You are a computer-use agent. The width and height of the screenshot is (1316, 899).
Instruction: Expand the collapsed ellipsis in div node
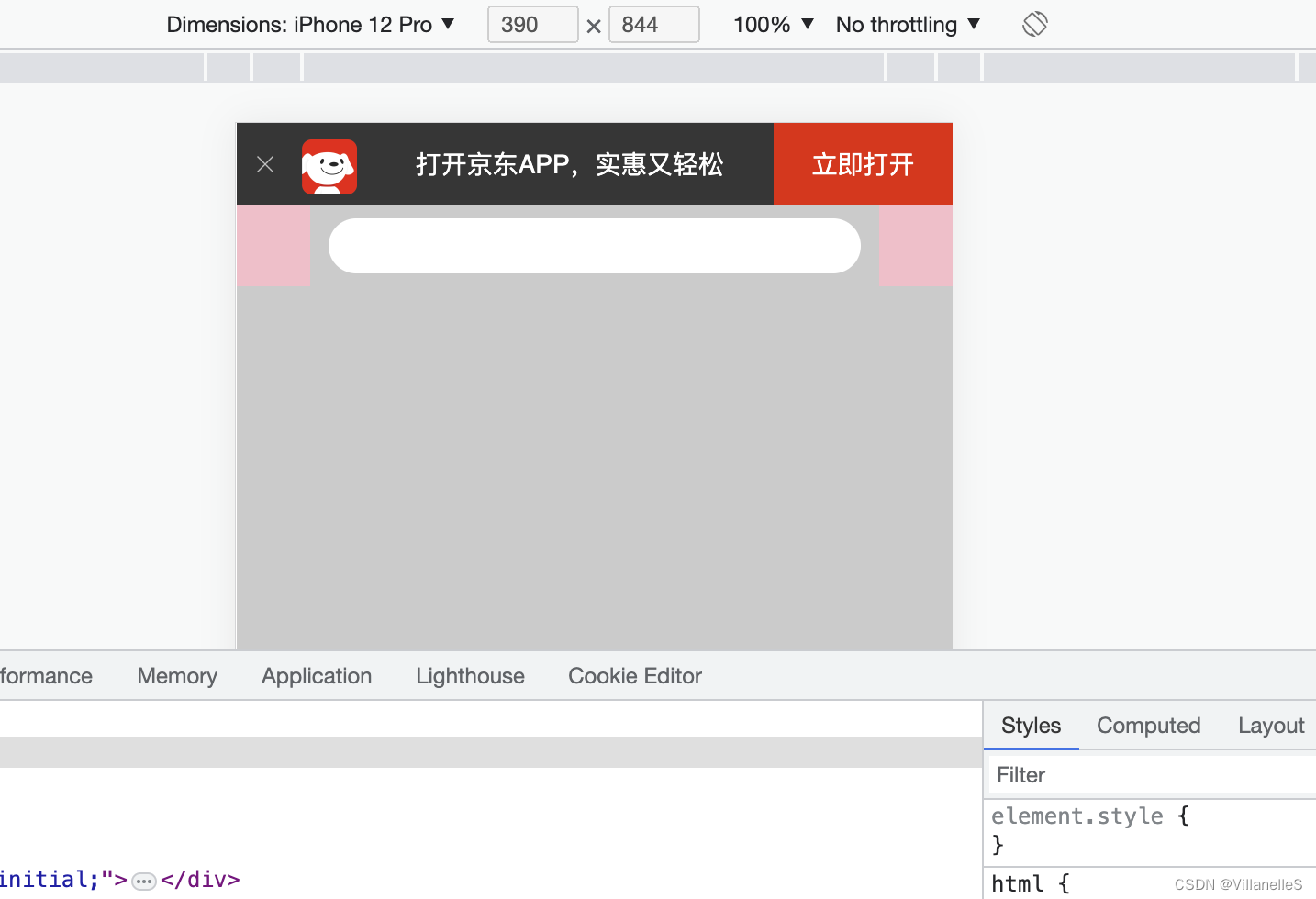click(144, 882)
